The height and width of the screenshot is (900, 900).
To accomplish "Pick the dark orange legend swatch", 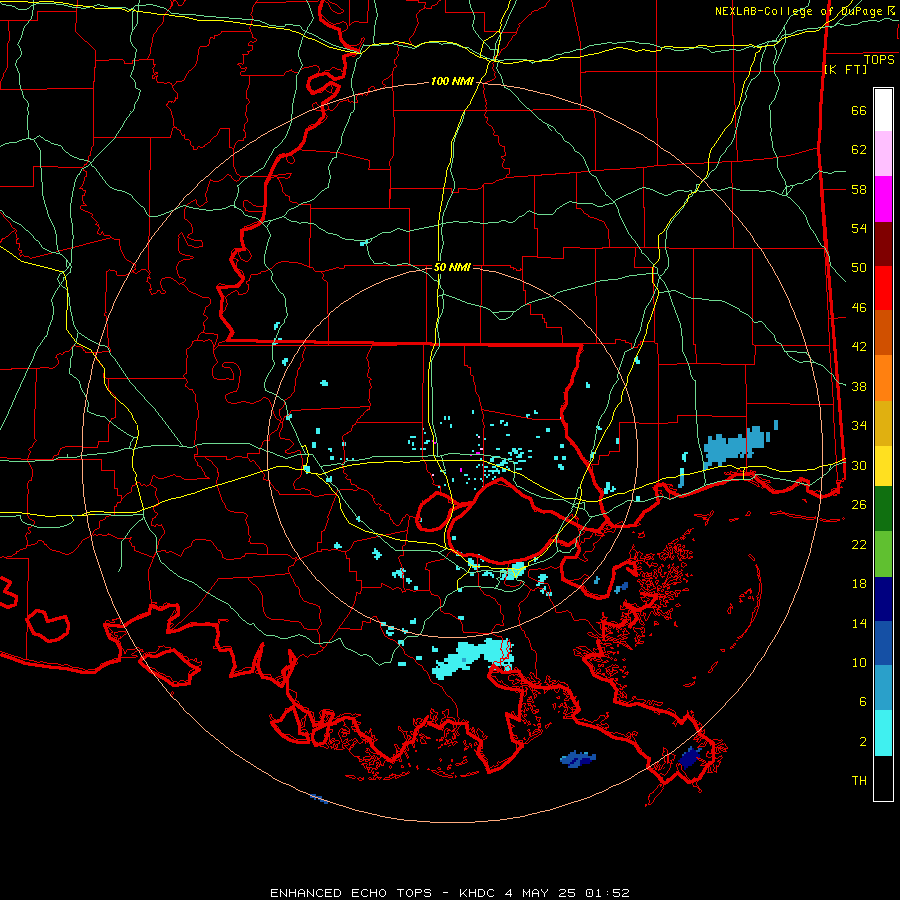I will (883, 333).
